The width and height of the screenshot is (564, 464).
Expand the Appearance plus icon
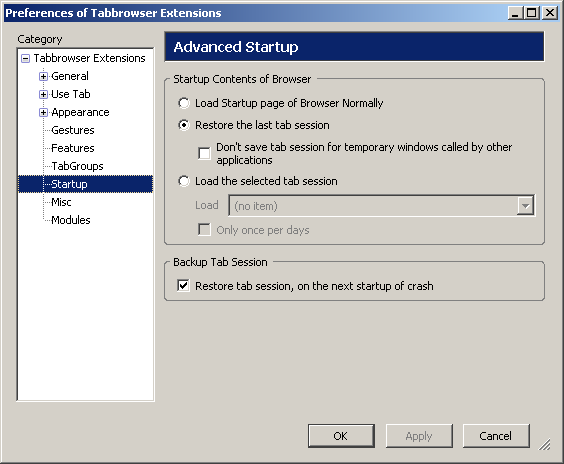point(43,113)
